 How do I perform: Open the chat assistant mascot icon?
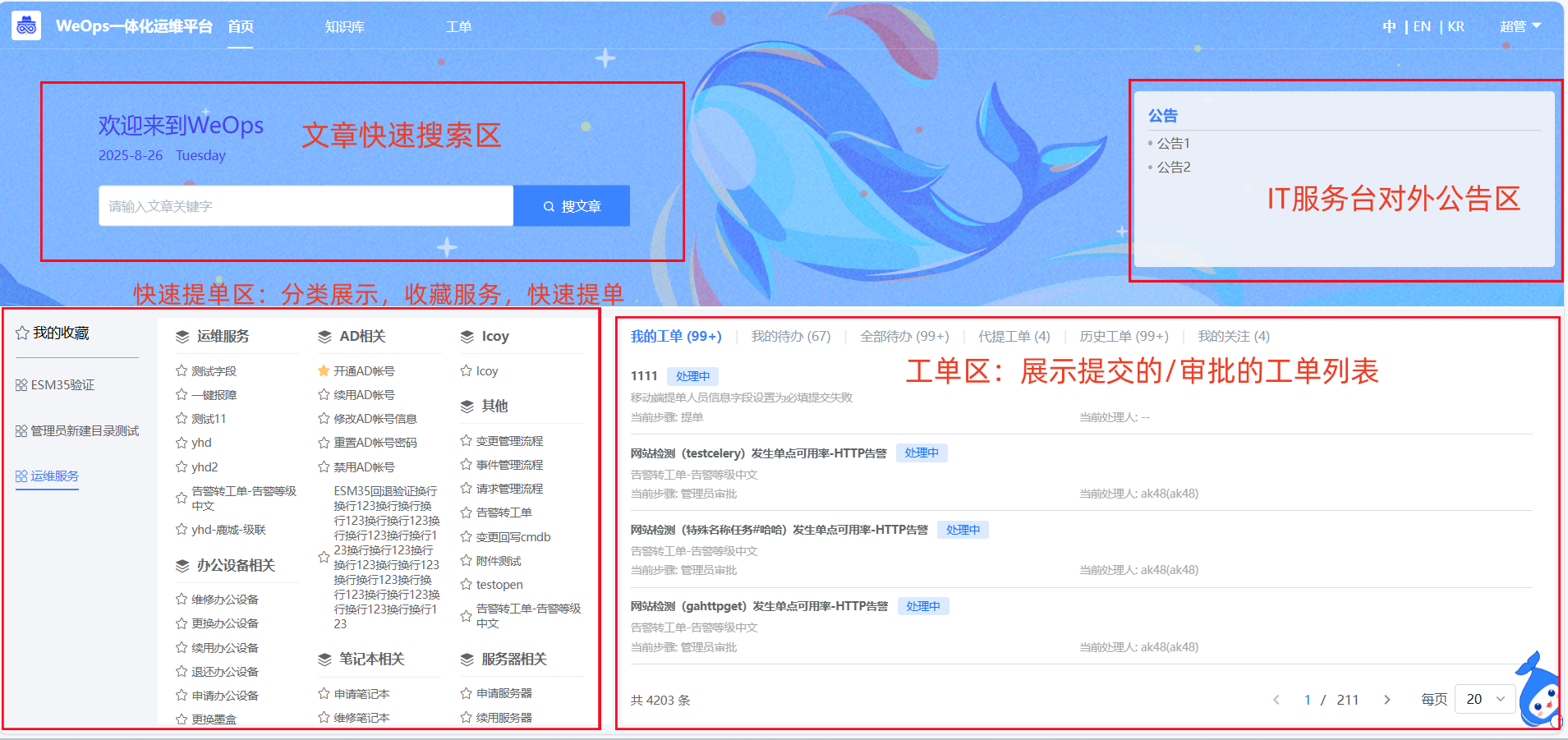[1538, 692]
